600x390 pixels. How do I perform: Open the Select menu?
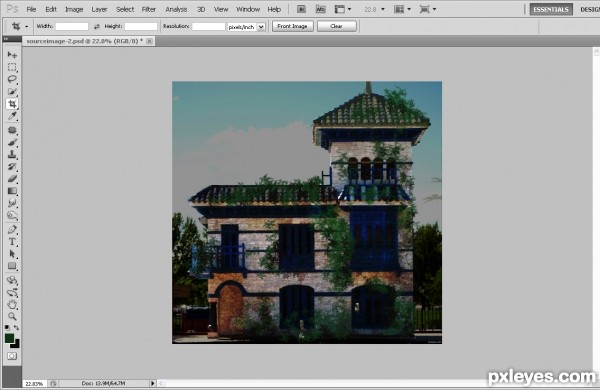tap(125, 9)
